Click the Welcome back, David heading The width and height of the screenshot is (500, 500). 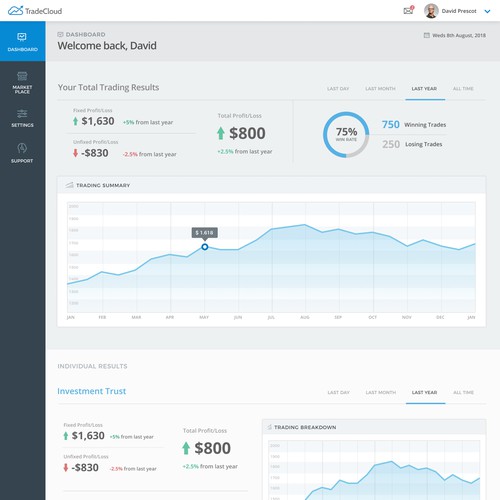[107, 46]
